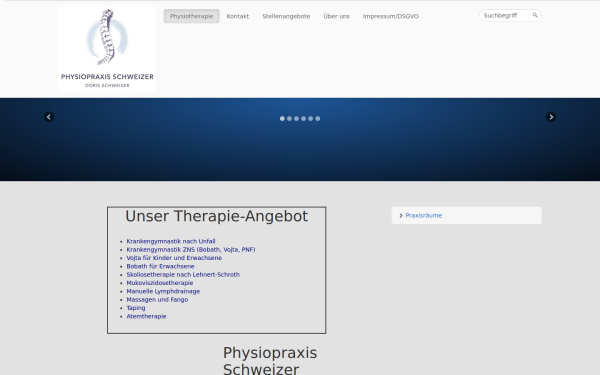Open Massagen und Fango link

(x=157, y=300)
